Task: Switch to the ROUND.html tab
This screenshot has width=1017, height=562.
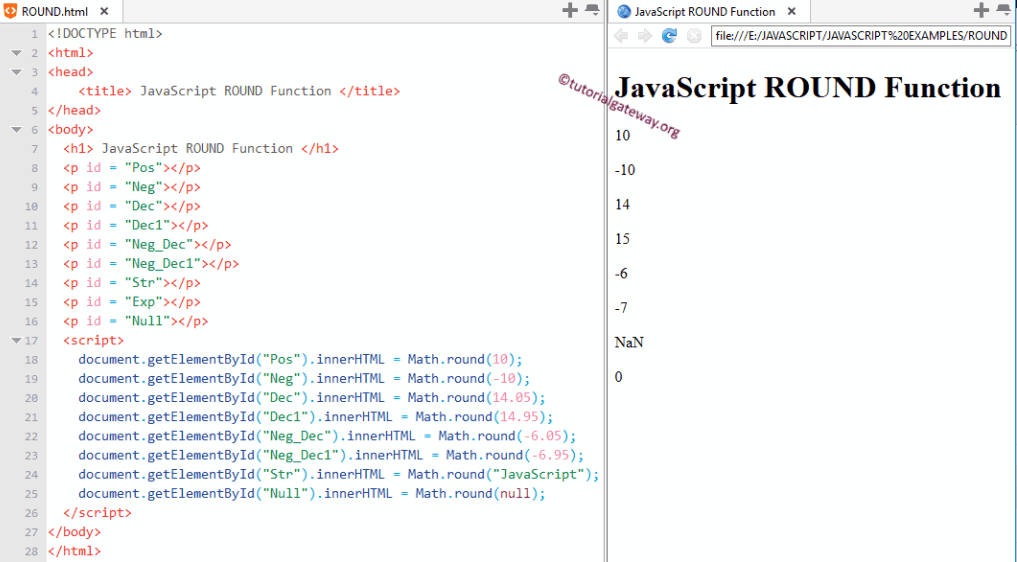Action: pyautogui.click(x=54, y=12)
